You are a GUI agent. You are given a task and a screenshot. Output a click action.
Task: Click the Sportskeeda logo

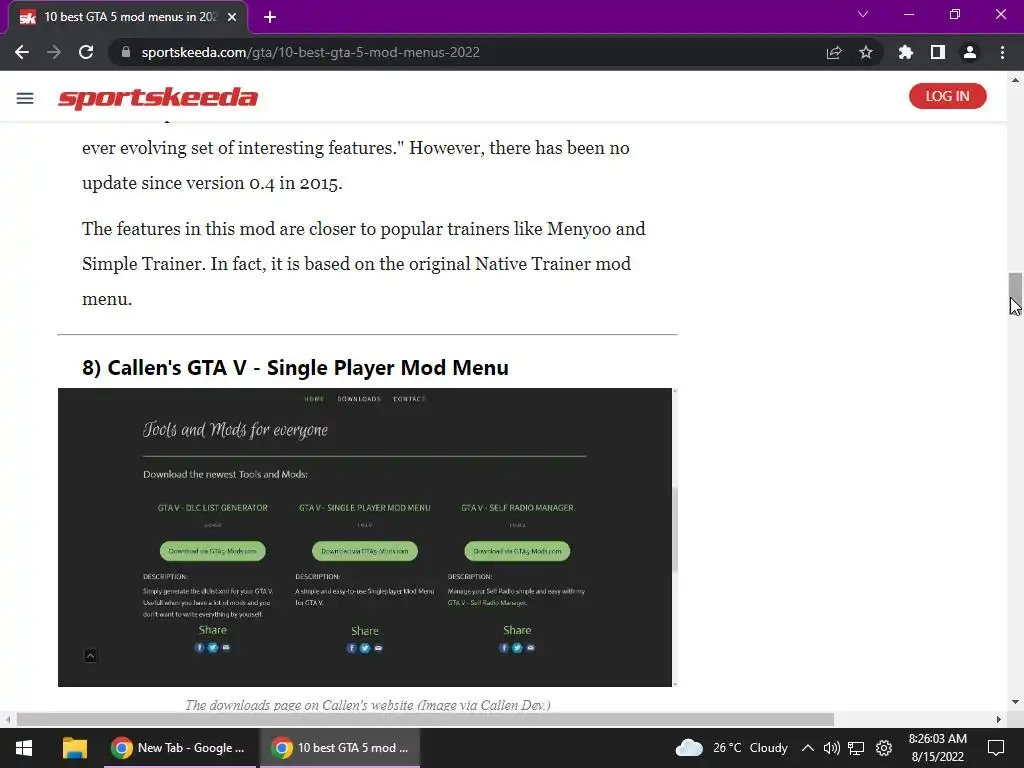(x=158, y=98)
